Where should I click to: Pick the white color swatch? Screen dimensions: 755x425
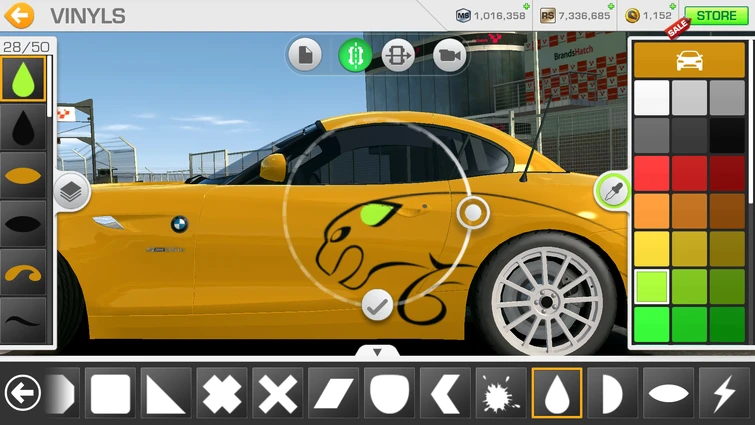pyautogui.click(x=651, y=98)
